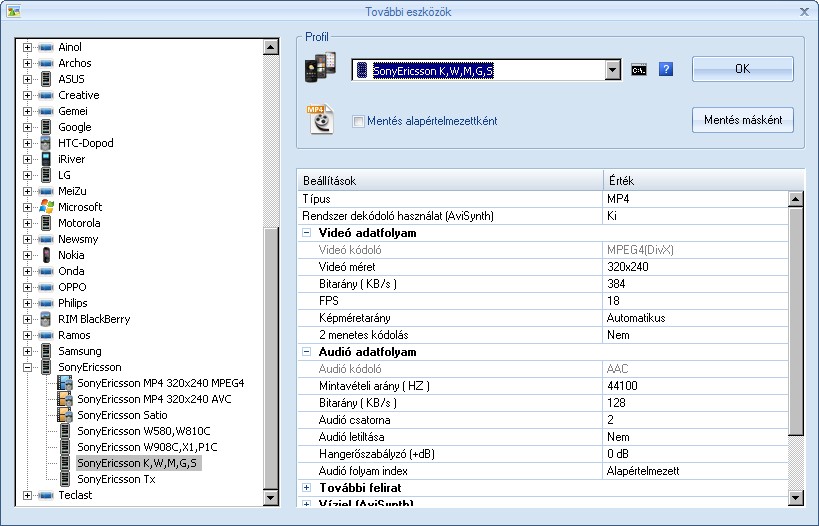Click icon of SonyEricsson Tx profile
This screenshot has width=819, height=526.
tap(65, 479)
